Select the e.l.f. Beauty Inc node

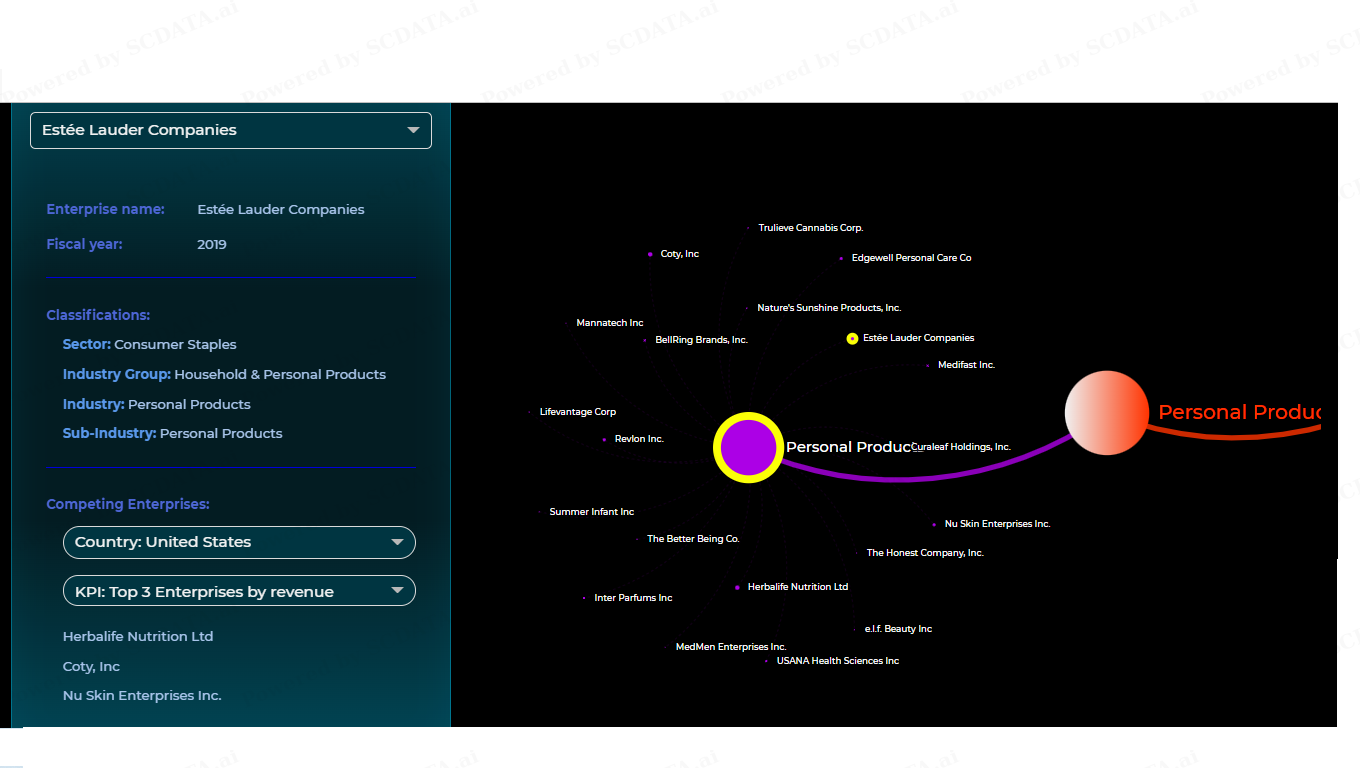[x=898, y=629]
